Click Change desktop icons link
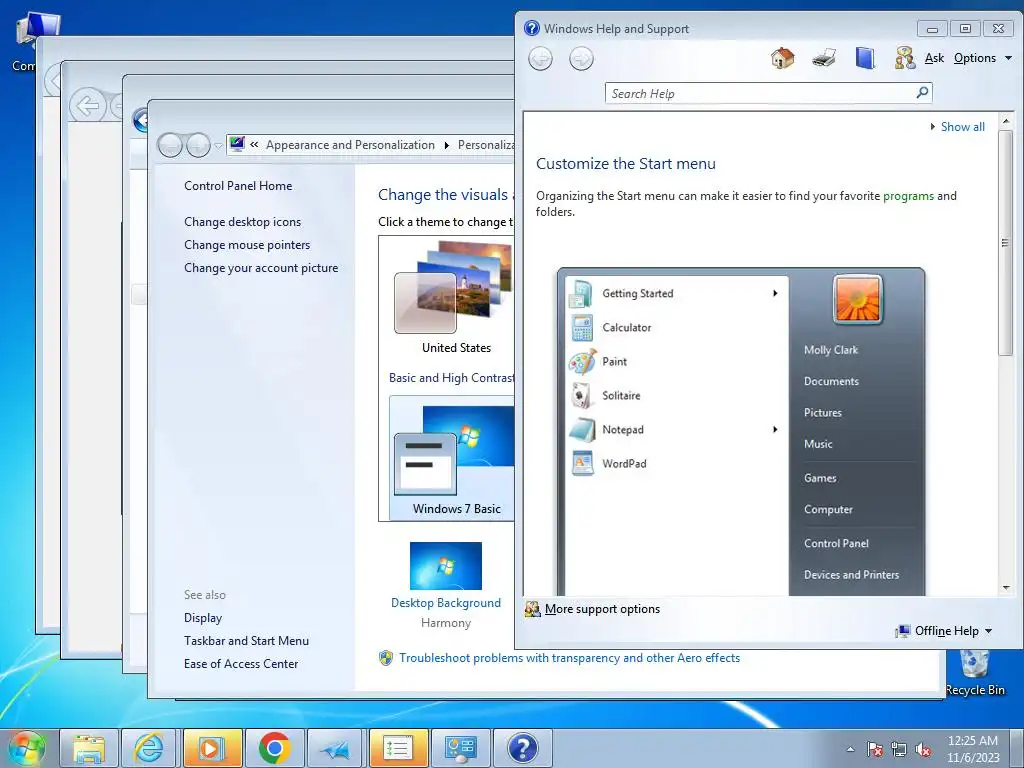Screen dimensions: 1024x768 [x=242, y=222]
